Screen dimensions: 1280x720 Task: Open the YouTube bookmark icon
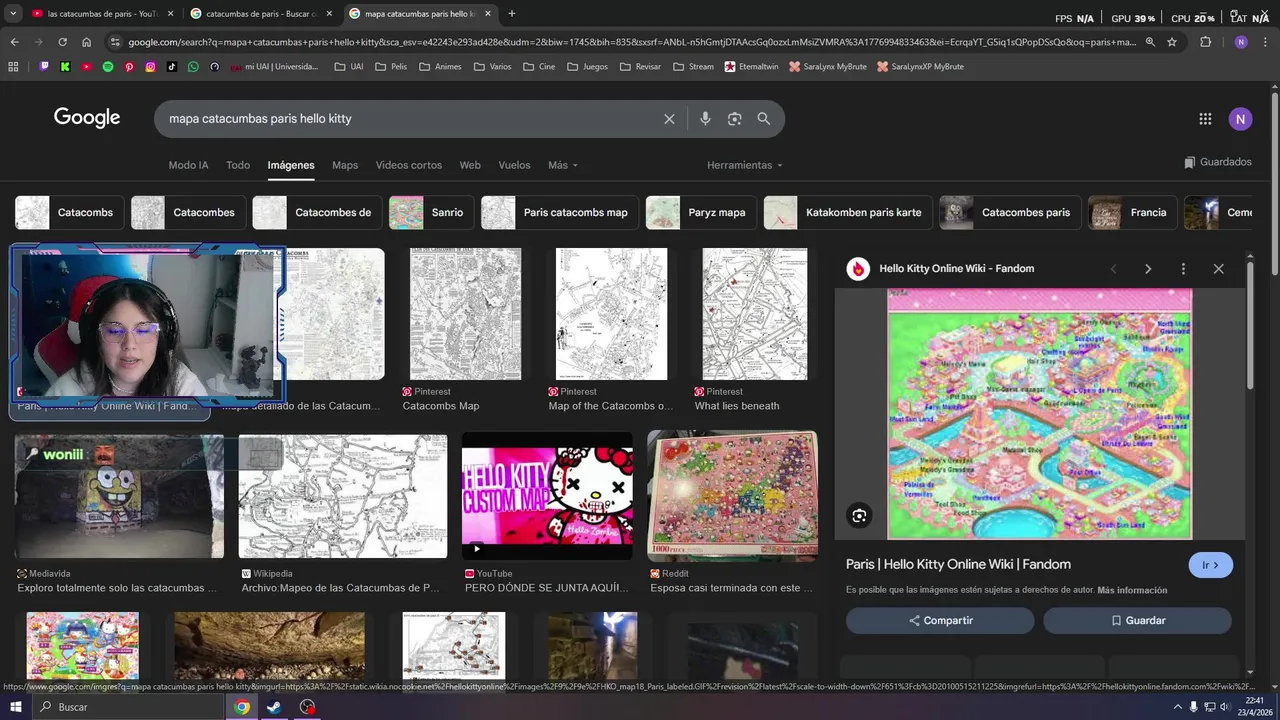(x=87, y=67)
